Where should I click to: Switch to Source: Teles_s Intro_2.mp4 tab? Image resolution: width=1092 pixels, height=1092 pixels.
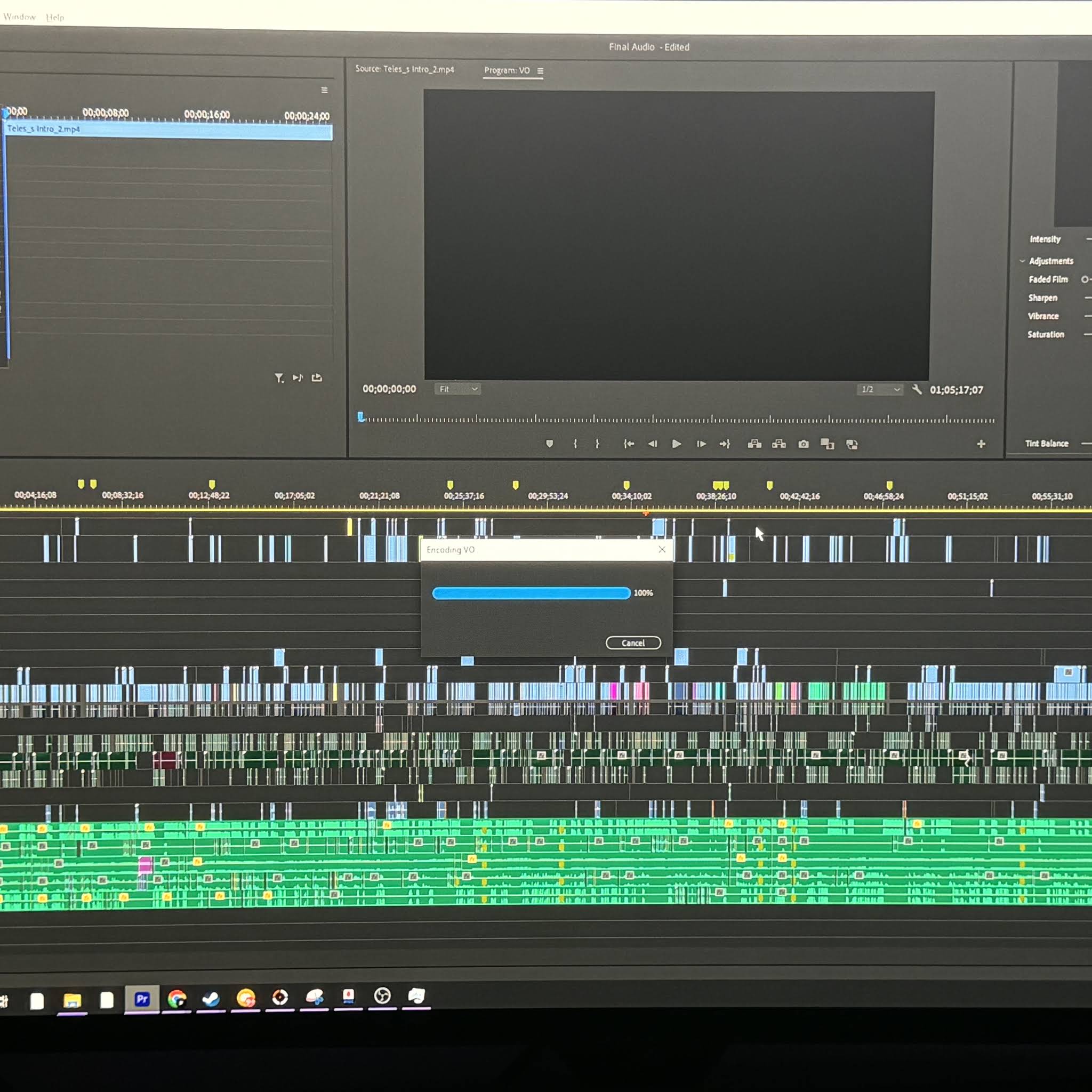coord(405,69)
